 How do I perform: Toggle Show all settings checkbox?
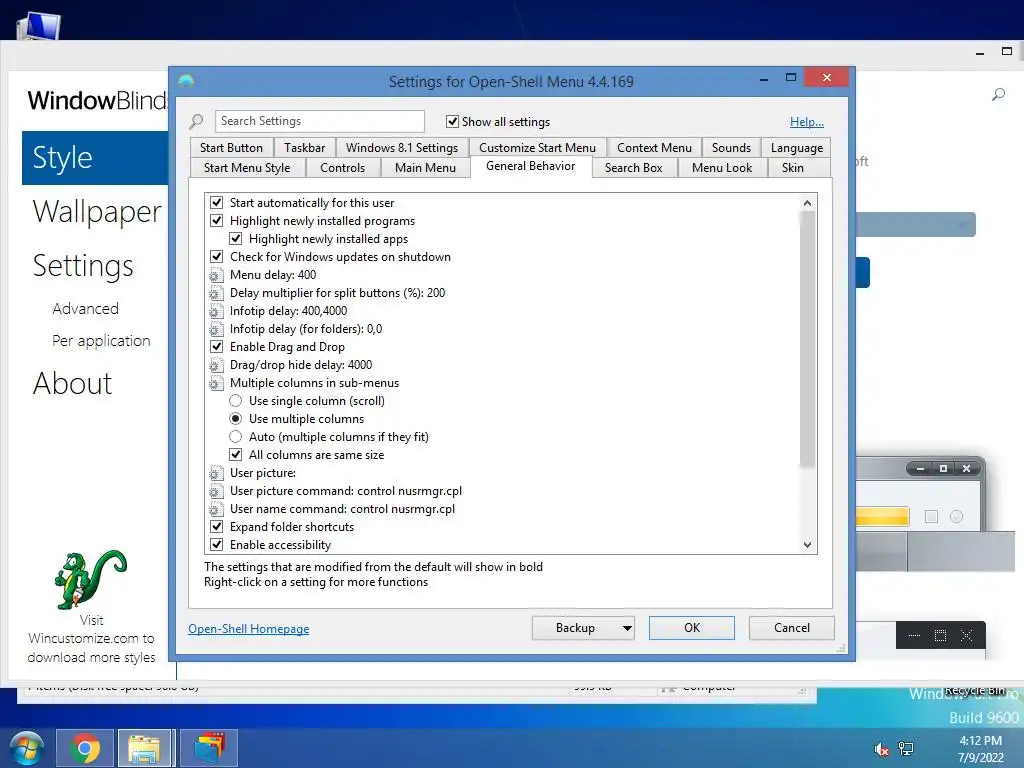click(452, 121)
